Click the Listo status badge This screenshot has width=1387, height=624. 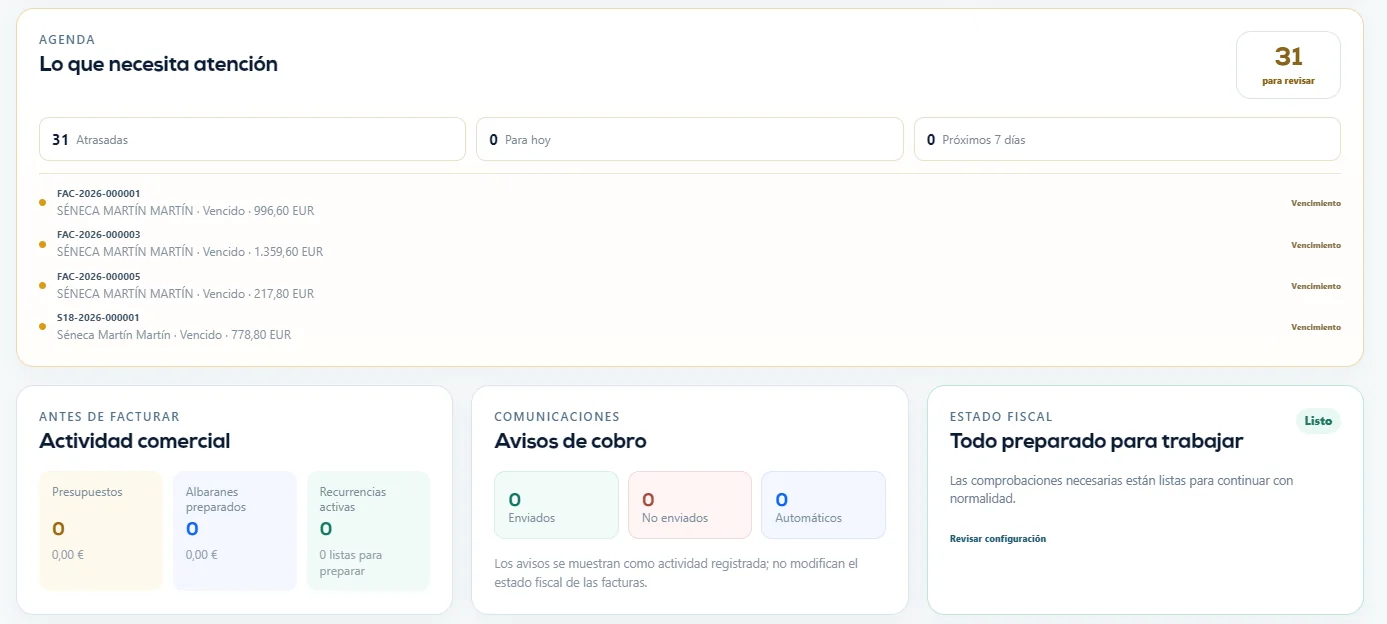point(1318,421)
